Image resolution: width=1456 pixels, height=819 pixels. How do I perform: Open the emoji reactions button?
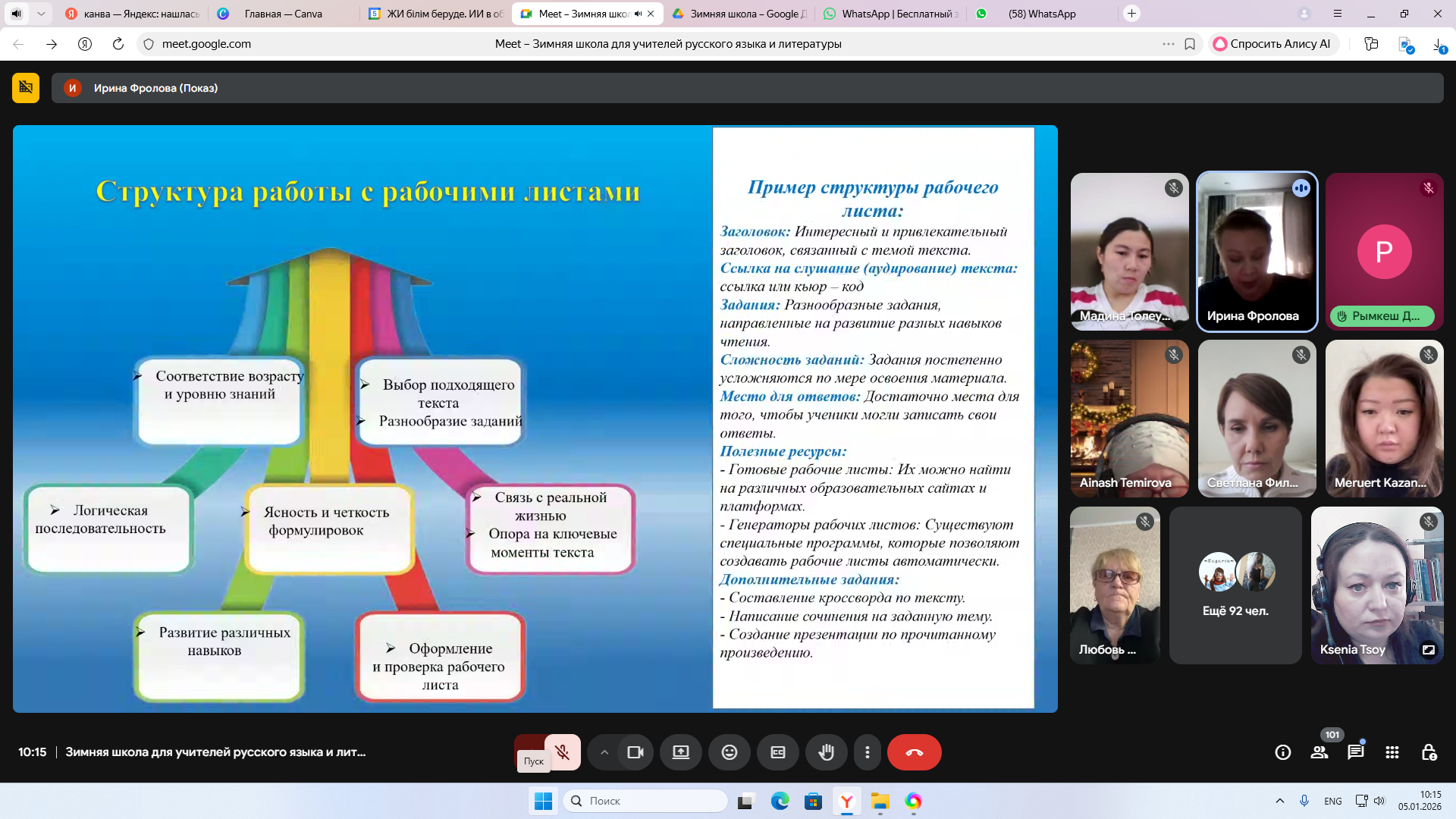(729, 752)
